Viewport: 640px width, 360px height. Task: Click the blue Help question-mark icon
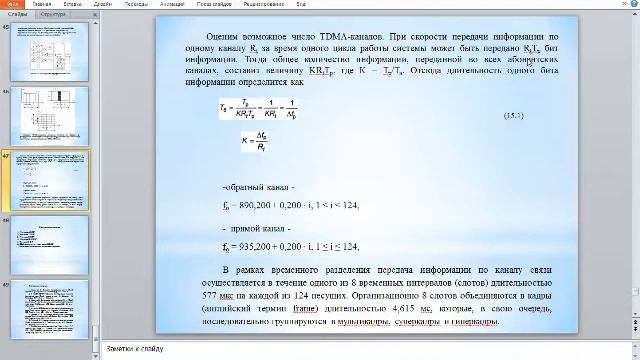tap(633, 4)
